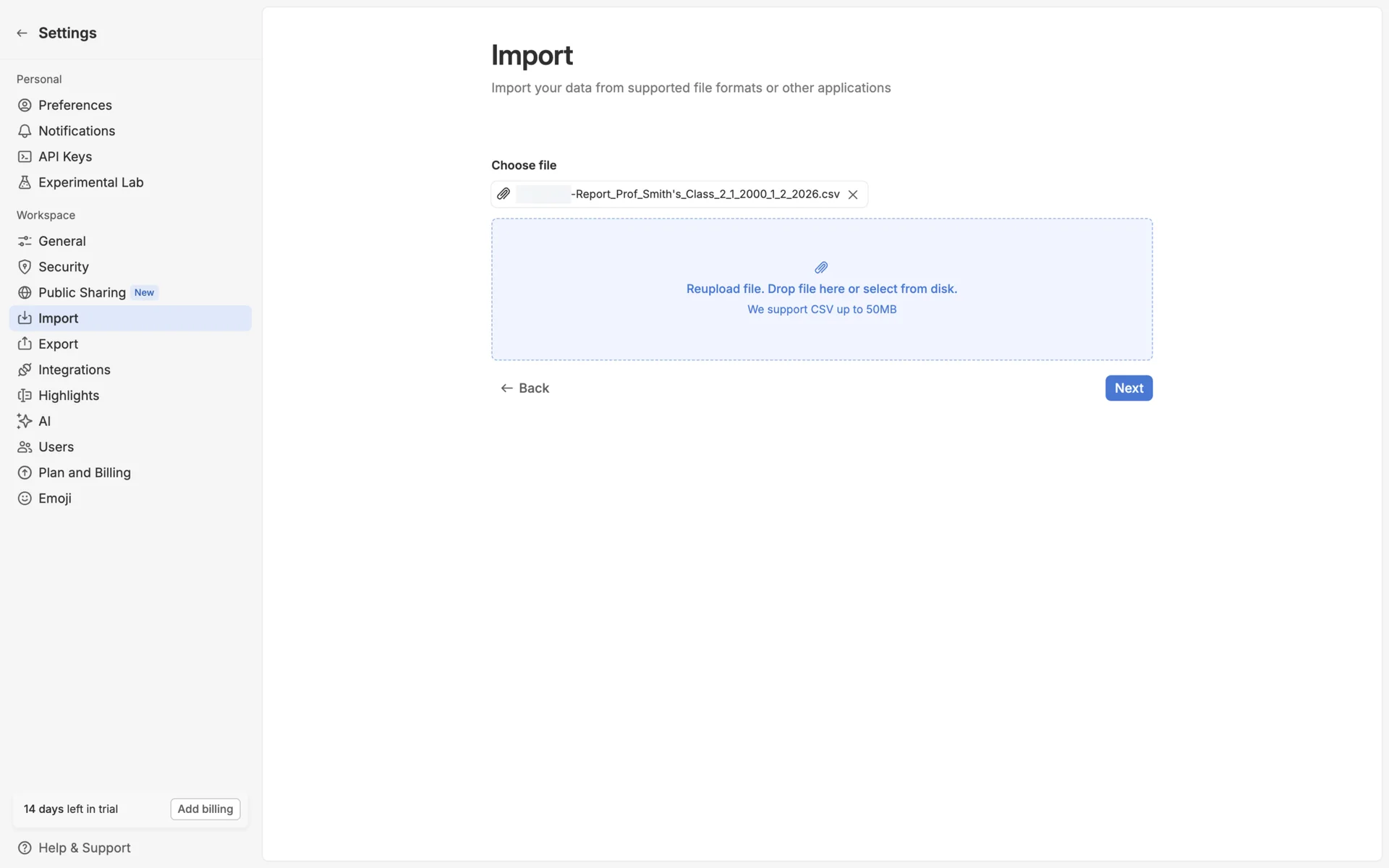Click the Add billing button
Image resolution: width=1389 pixels, height=868 pixels.
(205, 809)
